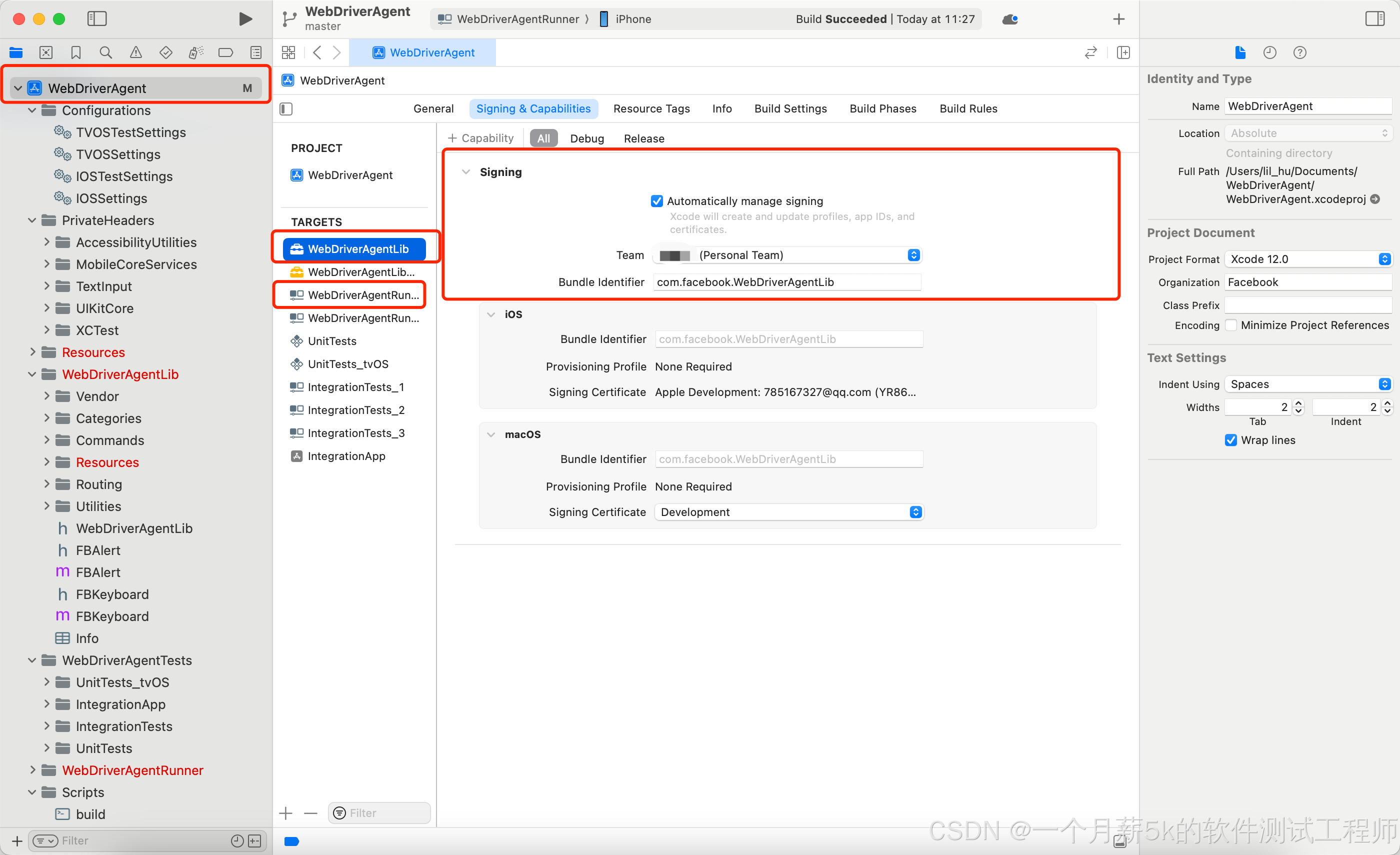Viewport: 1400px width, 855px height.
Task: Collapse the iOS signing section
Action: [x=491, y=314]
